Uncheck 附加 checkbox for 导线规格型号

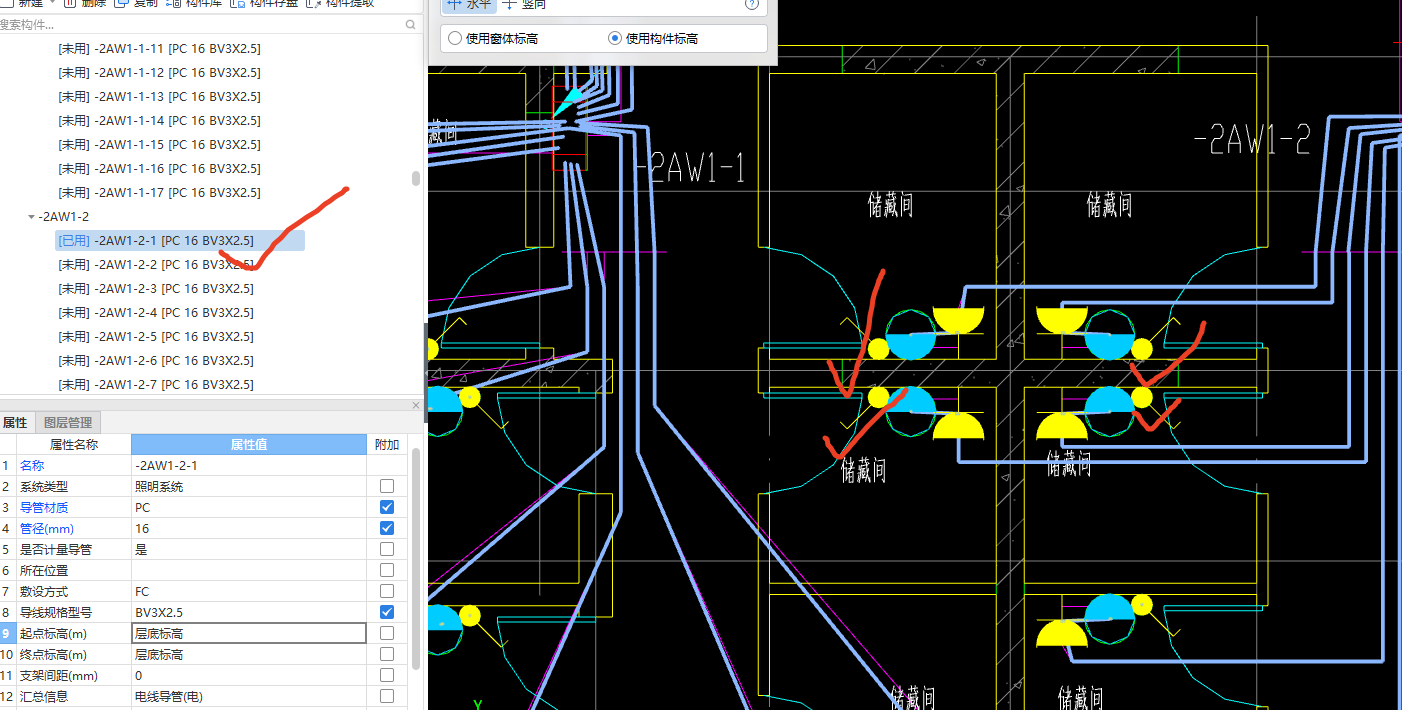387,612
